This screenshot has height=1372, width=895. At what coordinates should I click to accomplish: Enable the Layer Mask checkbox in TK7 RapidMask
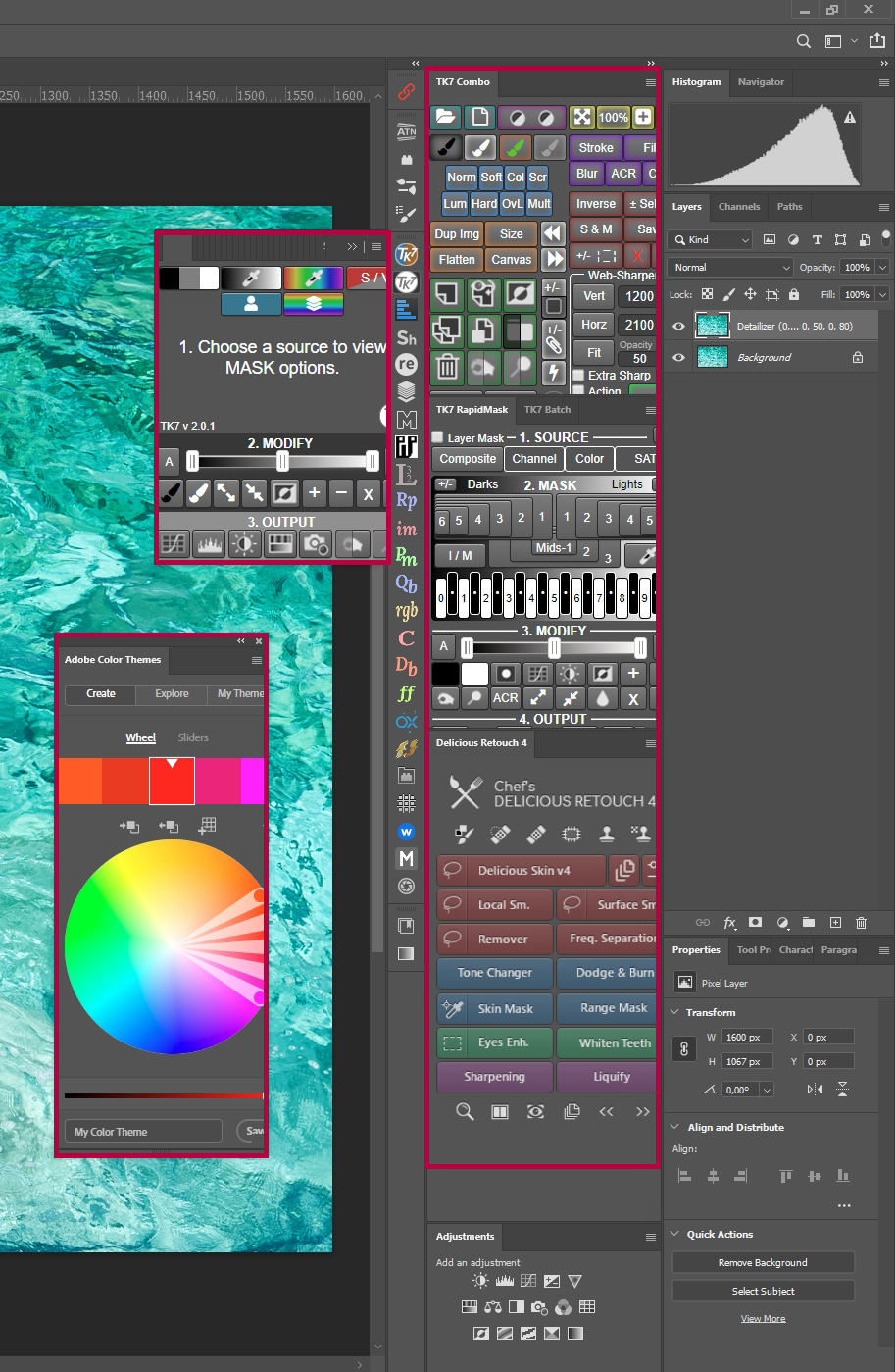[x=435, y=436]
